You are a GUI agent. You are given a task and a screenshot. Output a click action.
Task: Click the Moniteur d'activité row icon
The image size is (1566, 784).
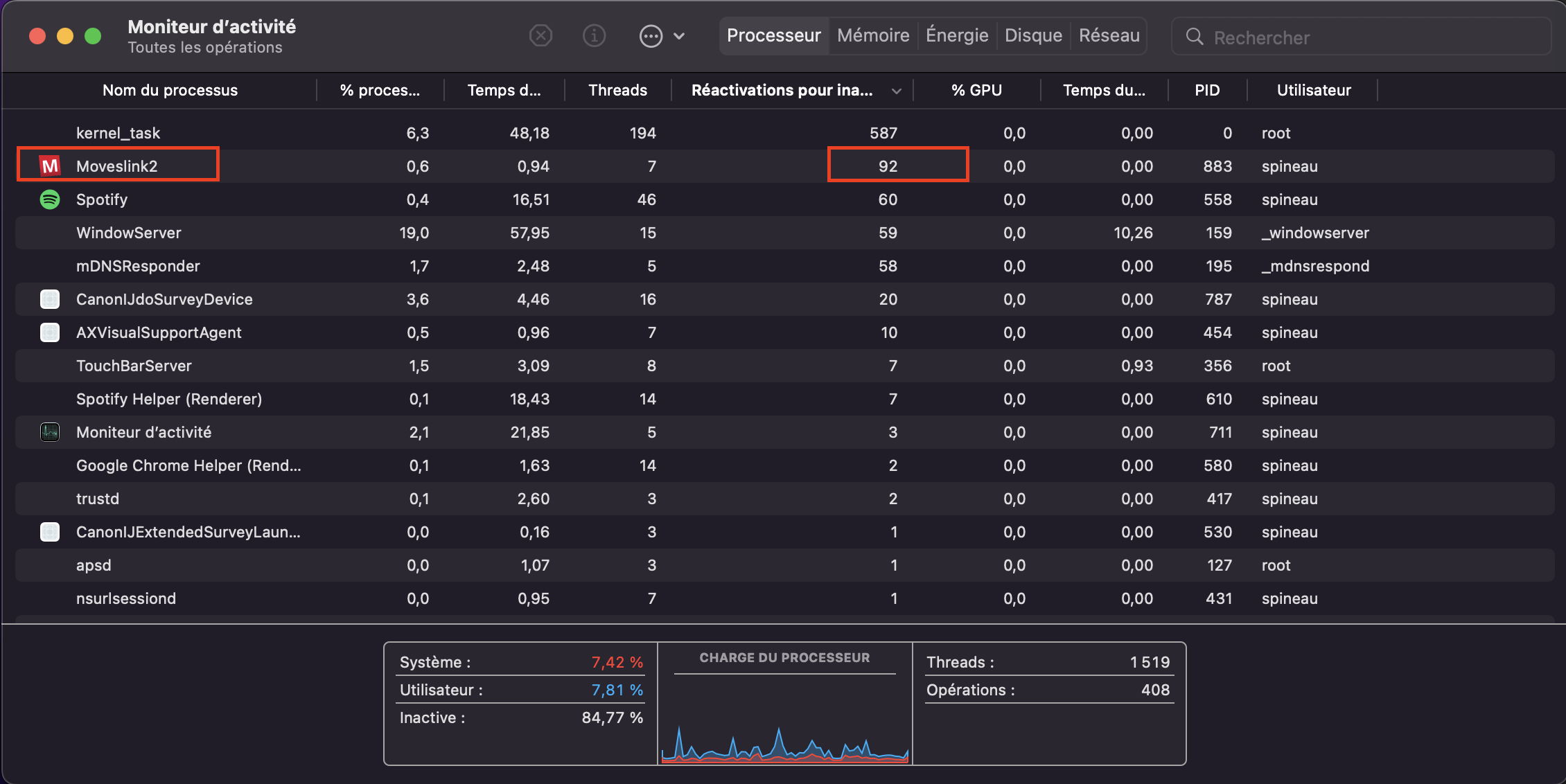[x=50, y=432]
